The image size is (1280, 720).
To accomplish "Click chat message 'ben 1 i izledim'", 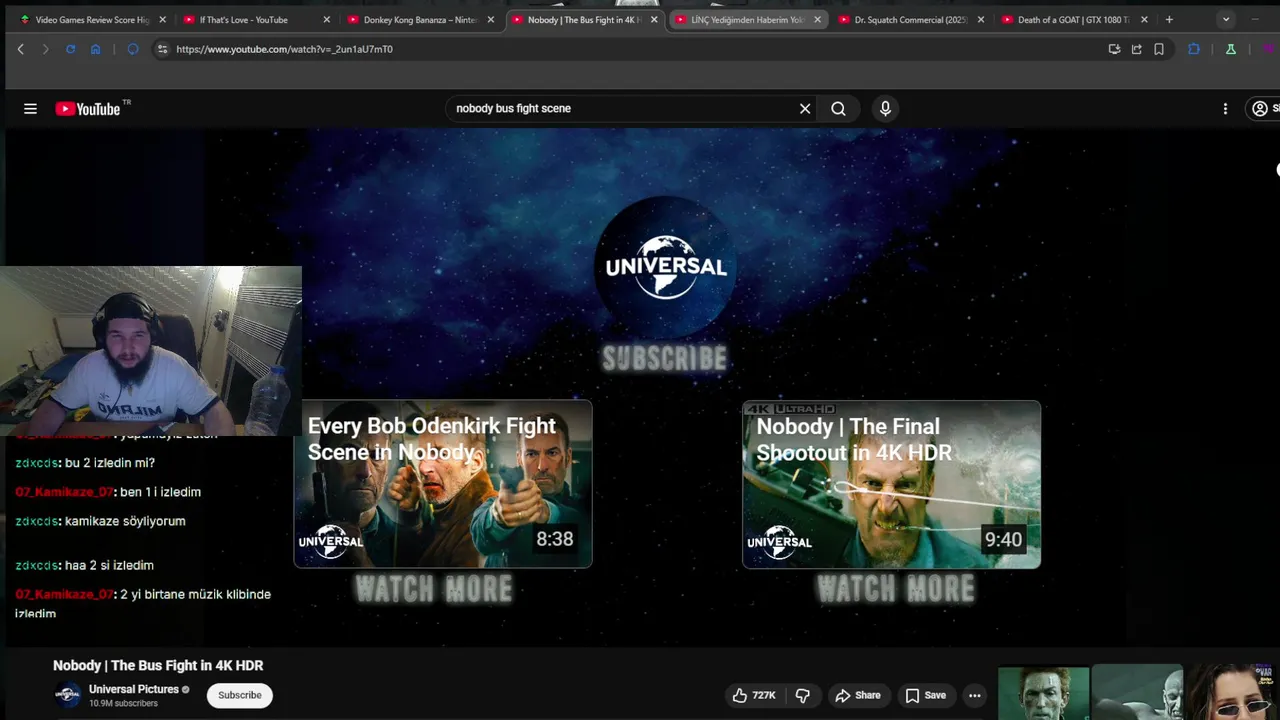I will coord(160,492).
